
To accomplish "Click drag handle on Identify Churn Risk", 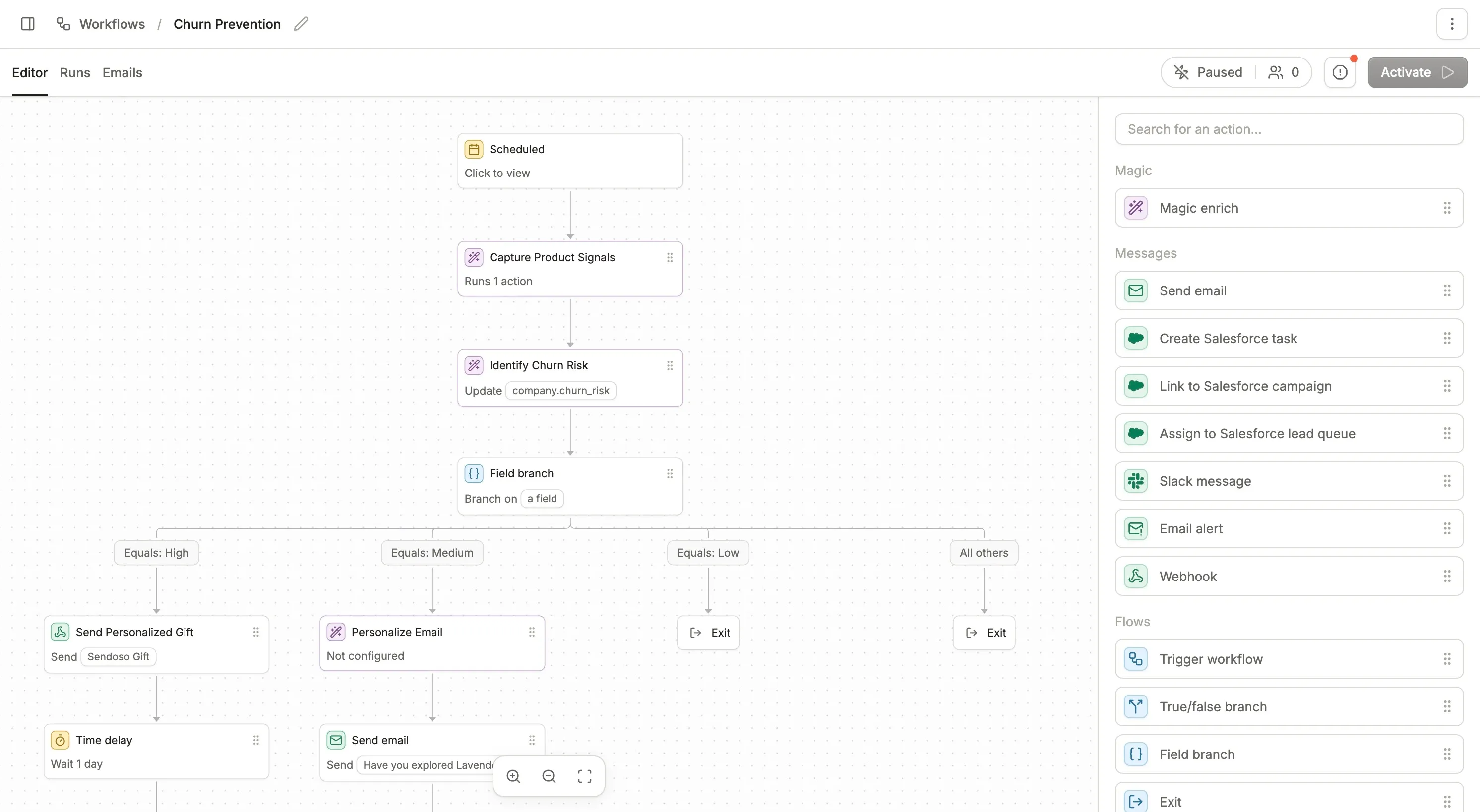I will [x=670, y=366].
